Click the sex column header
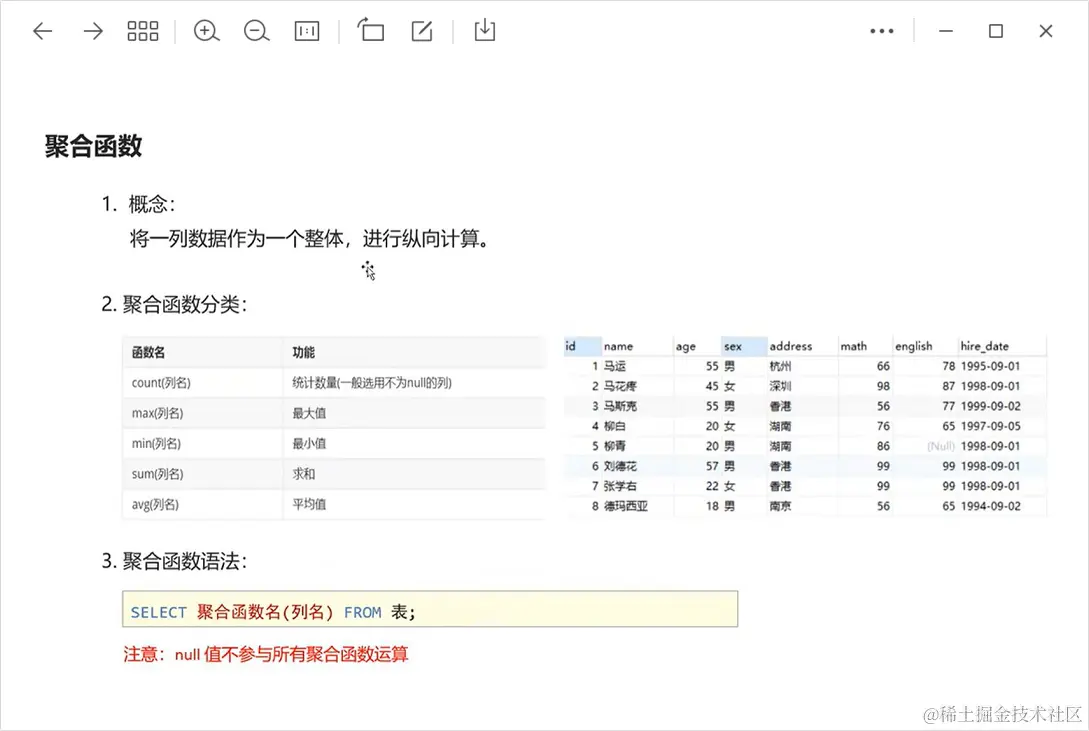 [x=744, y=346]
